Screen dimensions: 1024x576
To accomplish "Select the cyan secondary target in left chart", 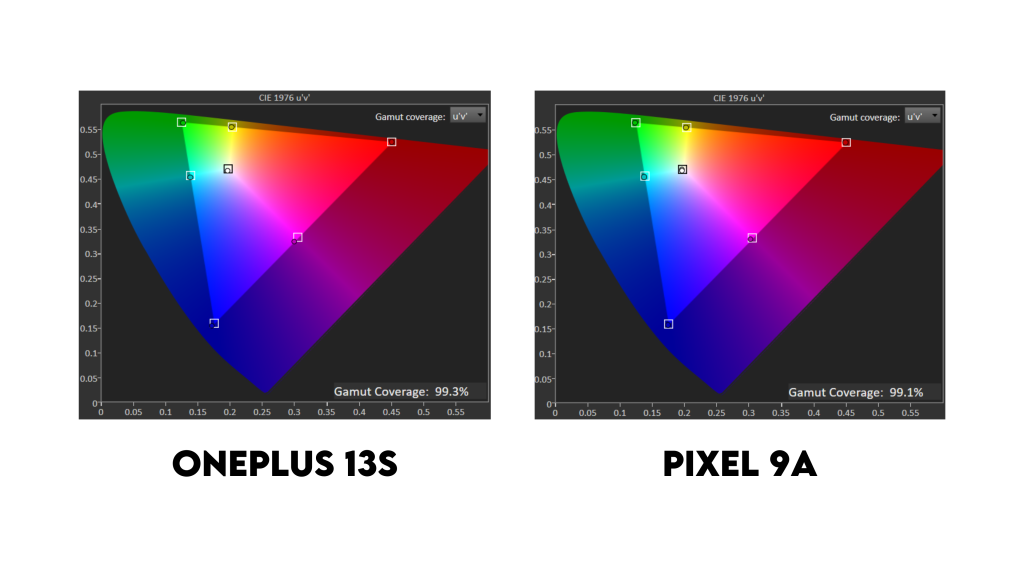I will click(190, 176).
